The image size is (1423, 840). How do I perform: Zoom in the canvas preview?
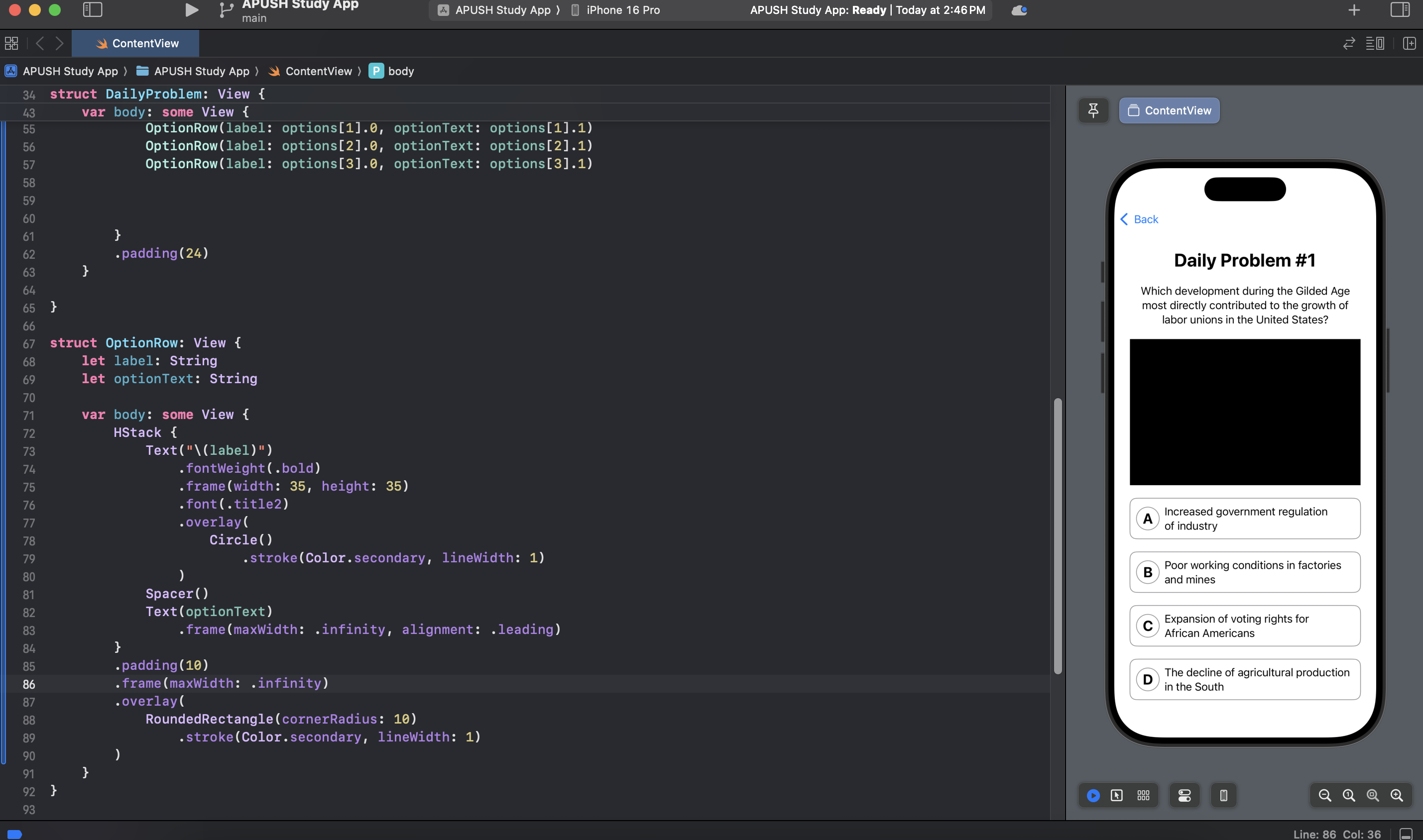(x=1397, y=795)
